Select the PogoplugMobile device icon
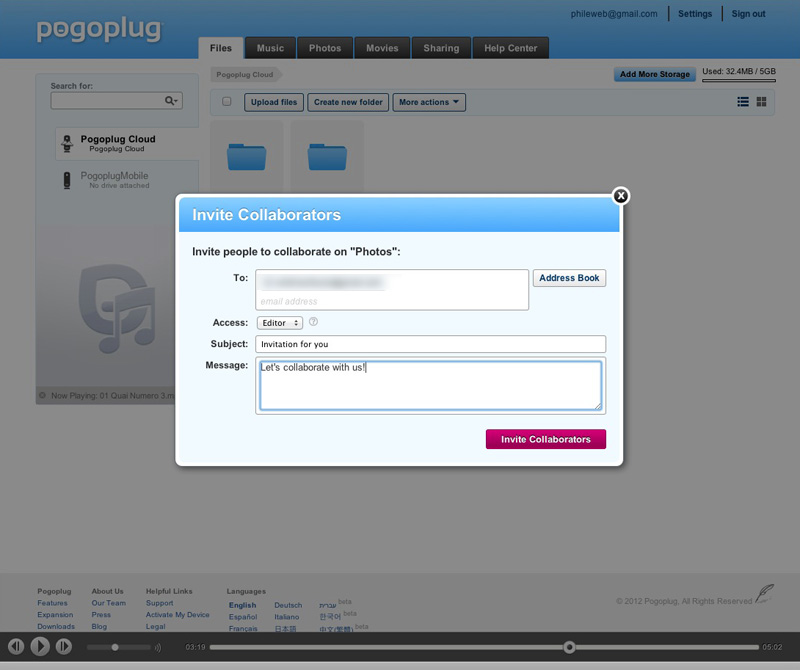This screenshot has width=800, height=670. (67, 180)
